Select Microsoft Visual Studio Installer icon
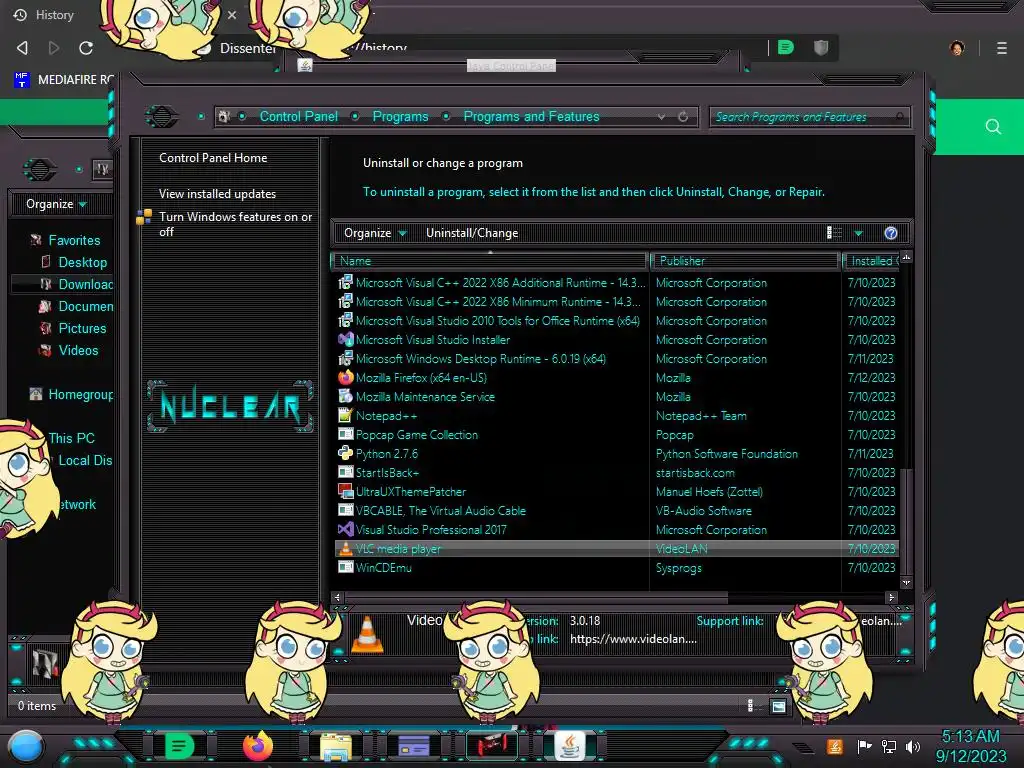This screenshot has width=1024, height=768. tap(345, 340)
